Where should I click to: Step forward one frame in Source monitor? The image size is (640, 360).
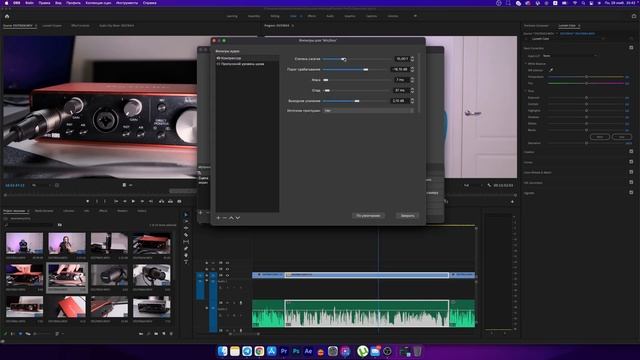tap(142, 201)
